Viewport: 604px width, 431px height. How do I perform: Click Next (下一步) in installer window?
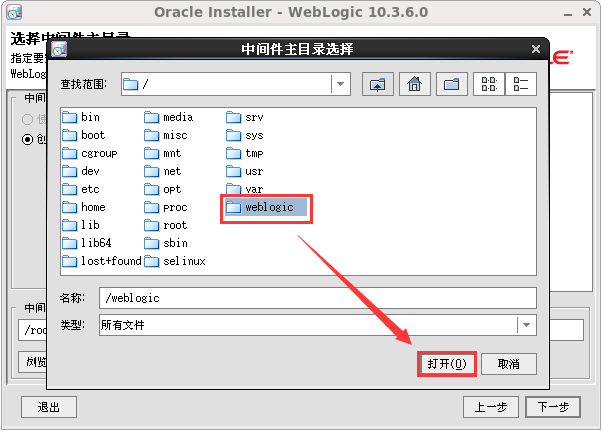coord(553,407)
